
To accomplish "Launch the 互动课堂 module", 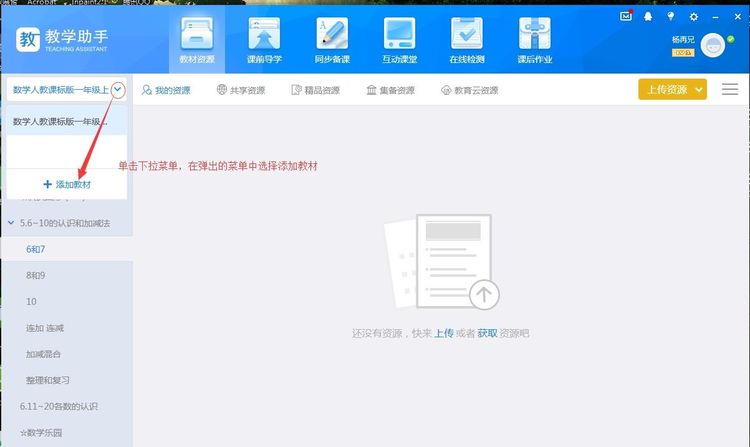I will coord(398,40).
